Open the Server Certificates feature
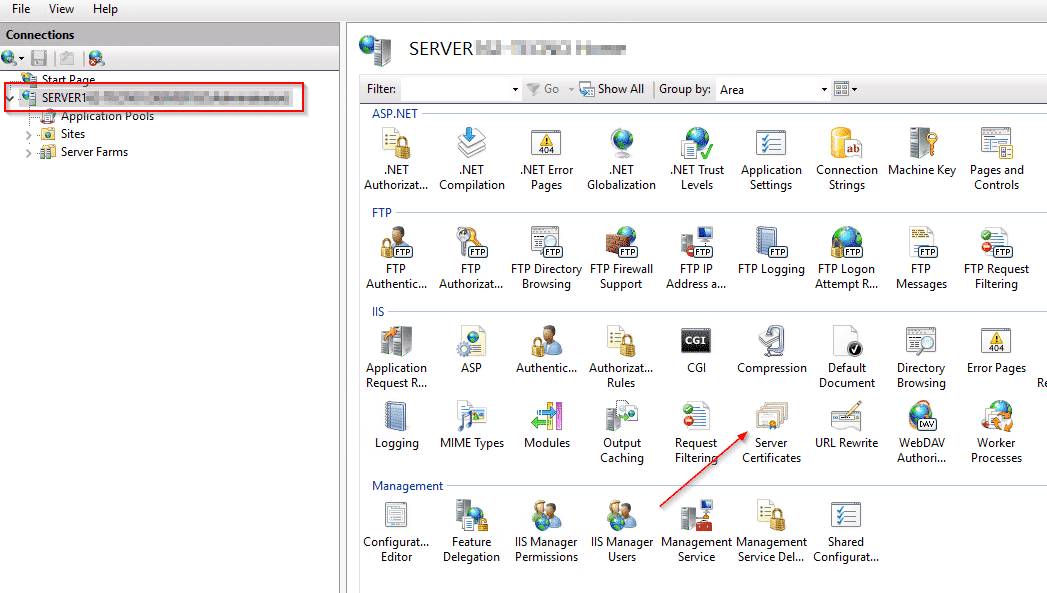The image size is (1047, 593). (x=771, y=431)
